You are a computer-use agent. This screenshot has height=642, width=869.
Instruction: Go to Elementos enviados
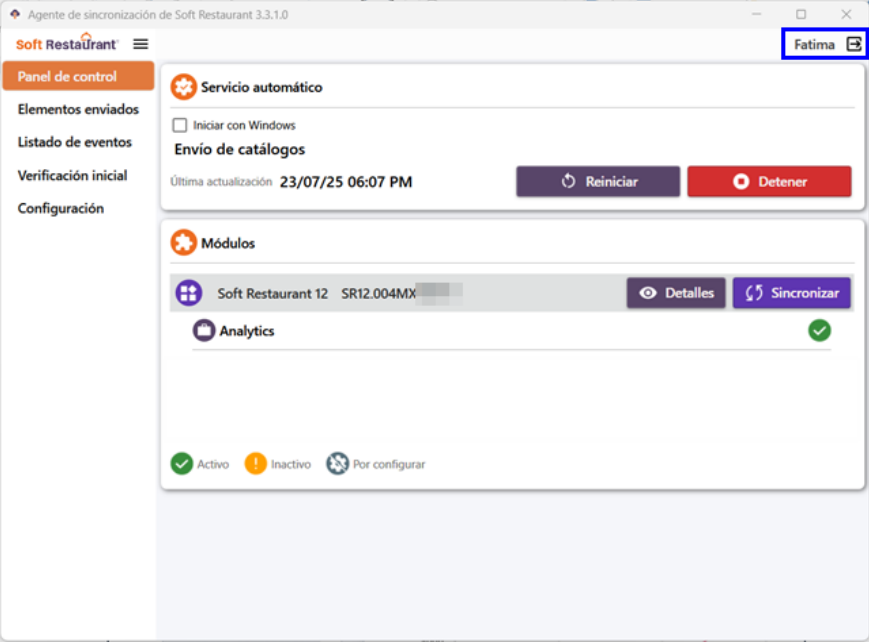coord(78,109)
